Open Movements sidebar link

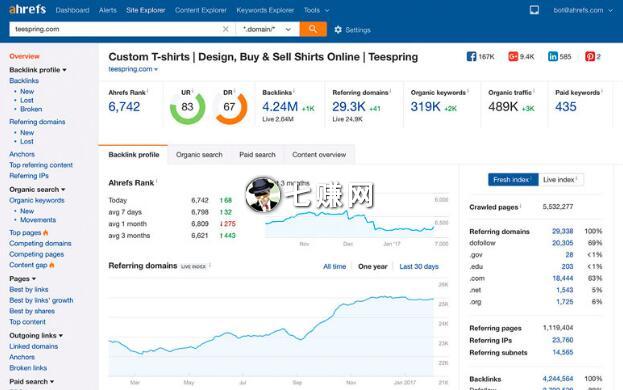[38, 220]
